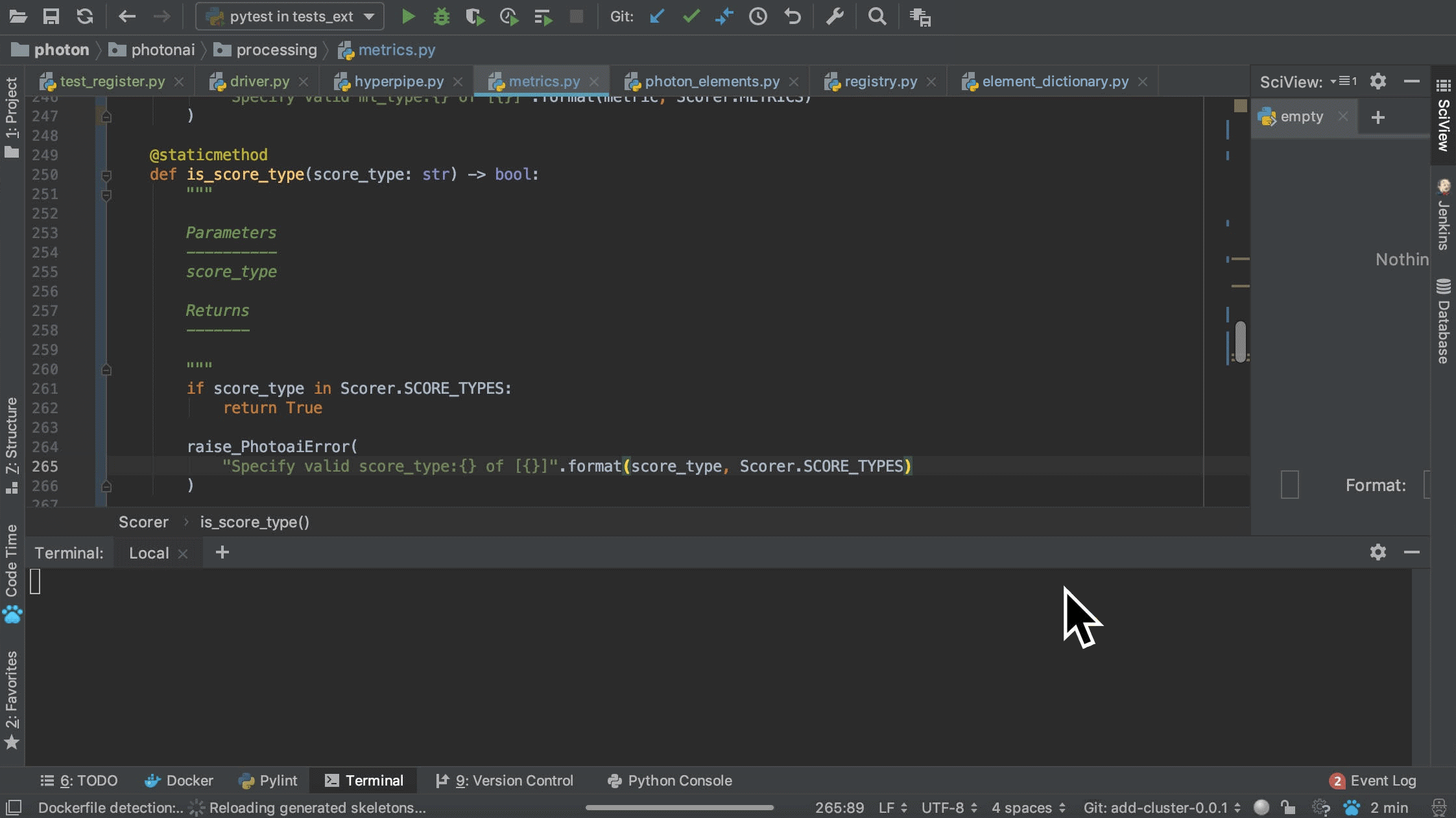Collapse the is_score_type method fold marker on line 250
1456x818 pixels.
point(106,175)
